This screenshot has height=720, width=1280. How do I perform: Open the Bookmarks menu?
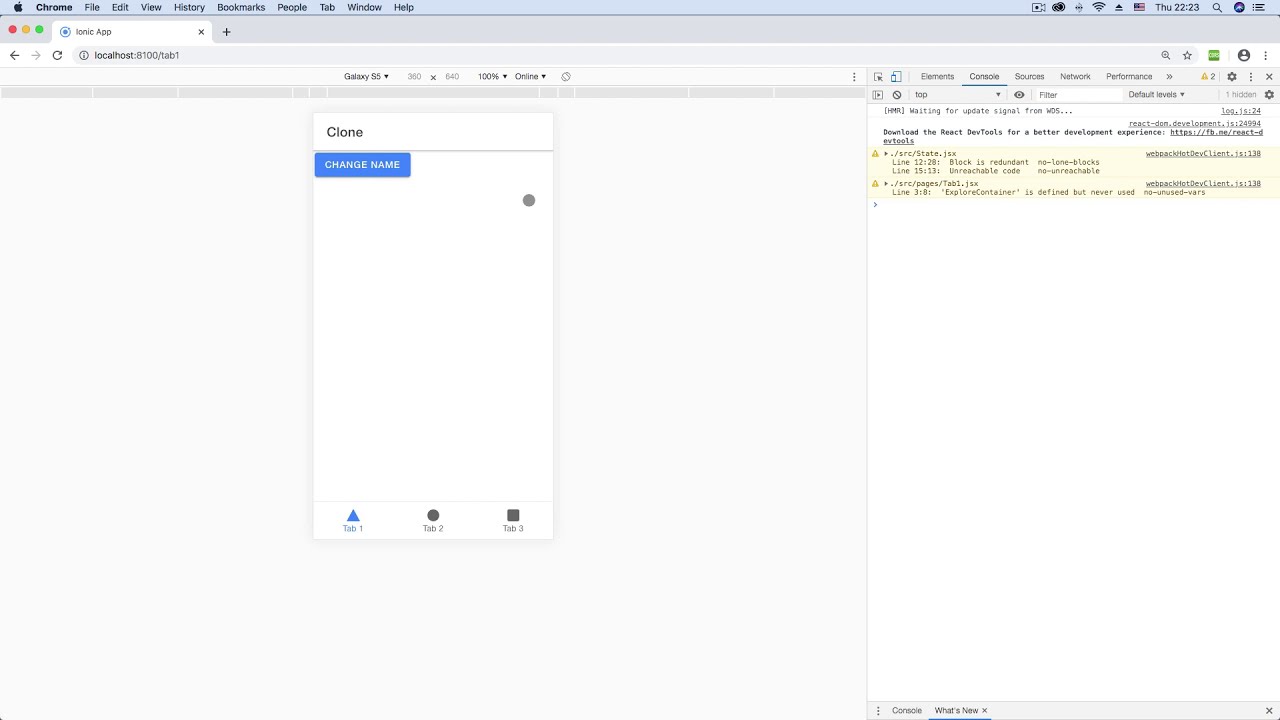pos(241,7)
